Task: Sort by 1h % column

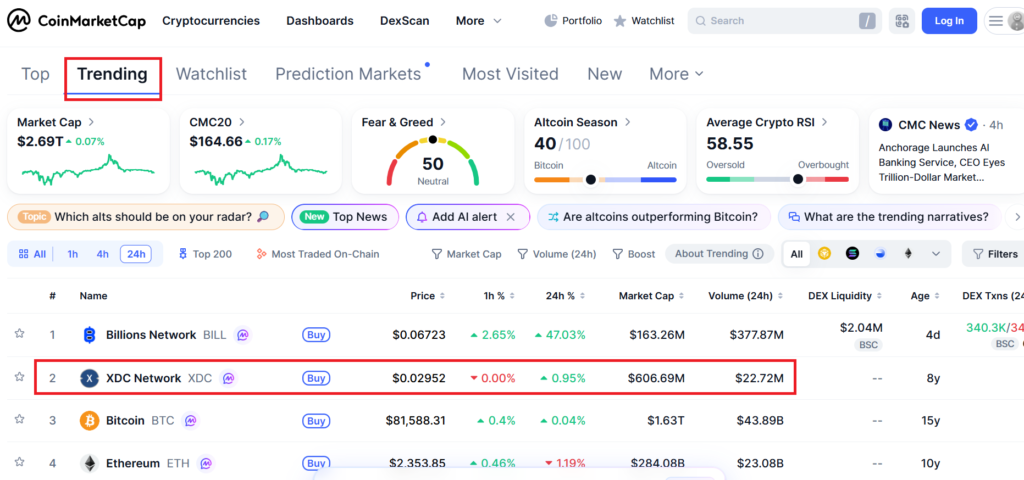Action: (501, 296)
